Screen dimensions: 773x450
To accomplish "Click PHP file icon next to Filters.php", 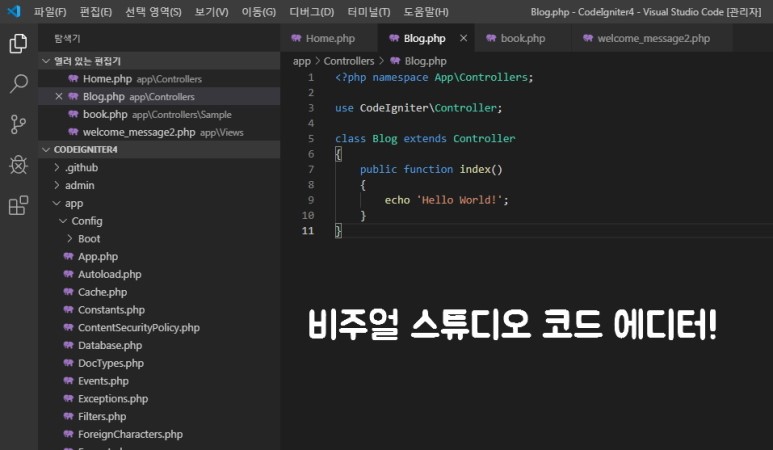I will [x=69, y=416].
